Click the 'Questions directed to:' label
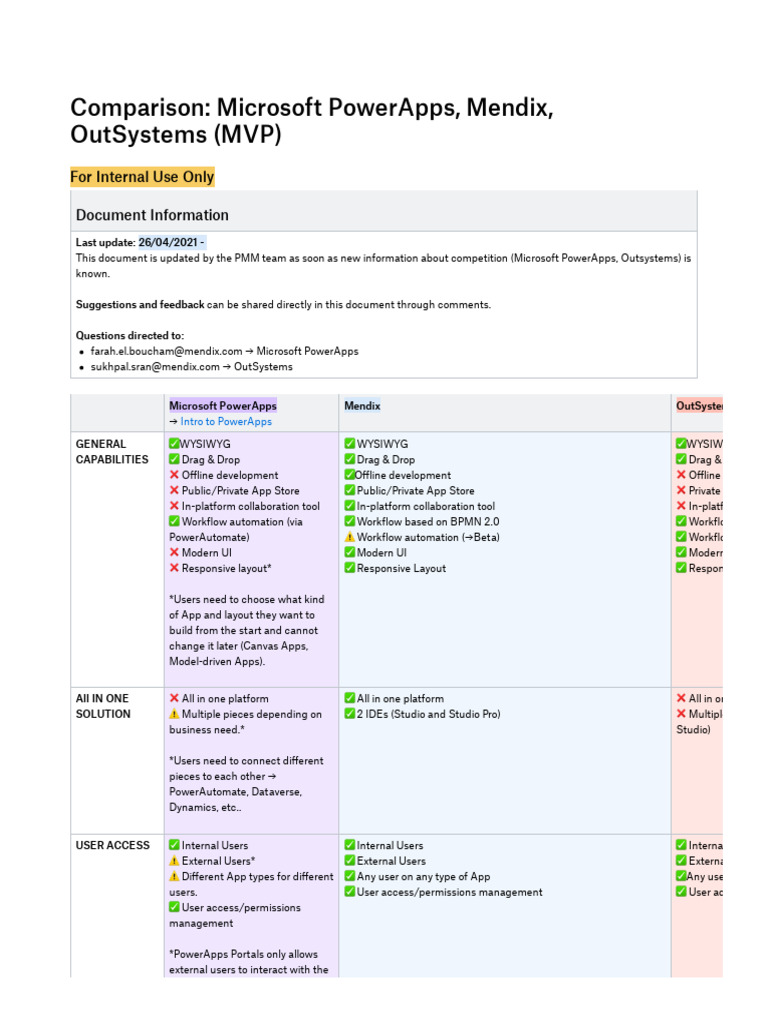The image size is (768, 1024). pos(130,336)
